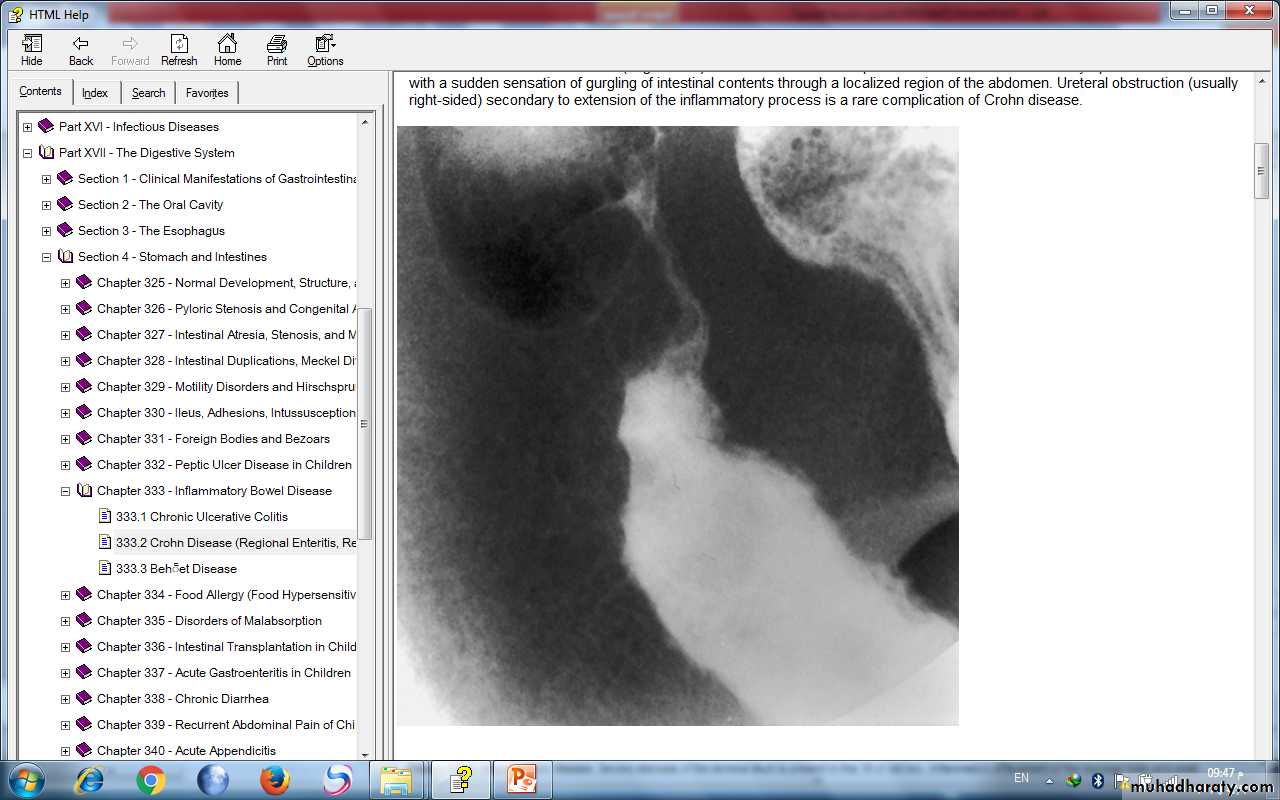Click the Hide toolbar icon

coord(32,50)
